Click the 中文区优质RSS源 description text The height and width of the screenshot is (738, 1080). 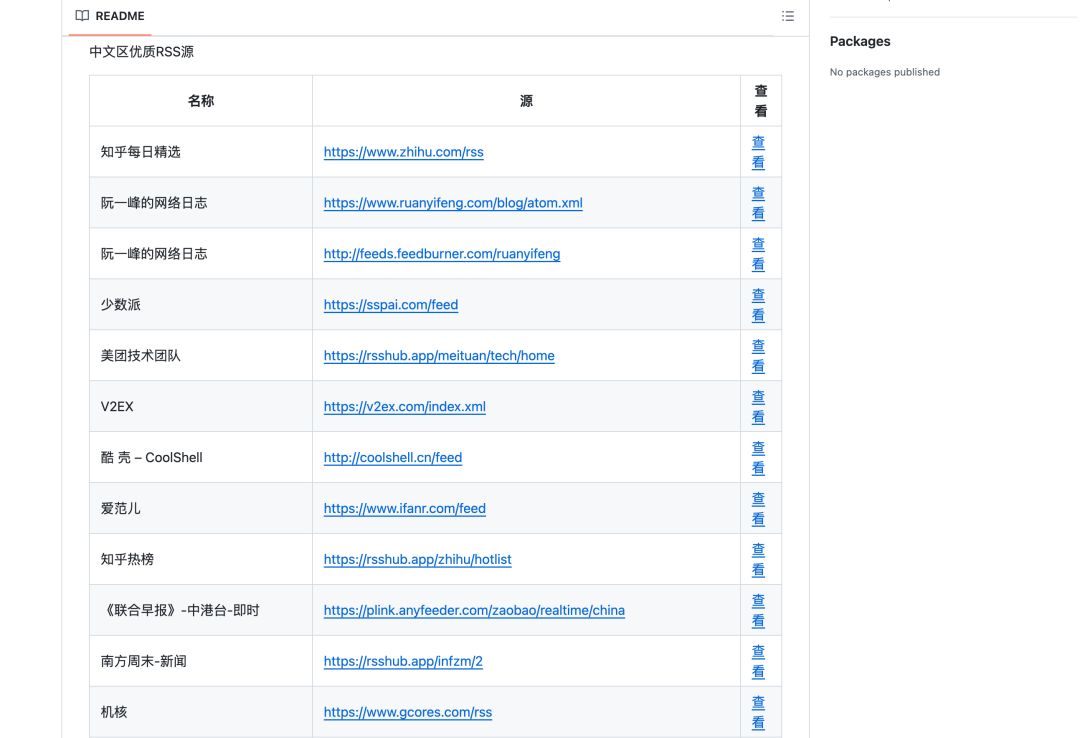(141, 52)
